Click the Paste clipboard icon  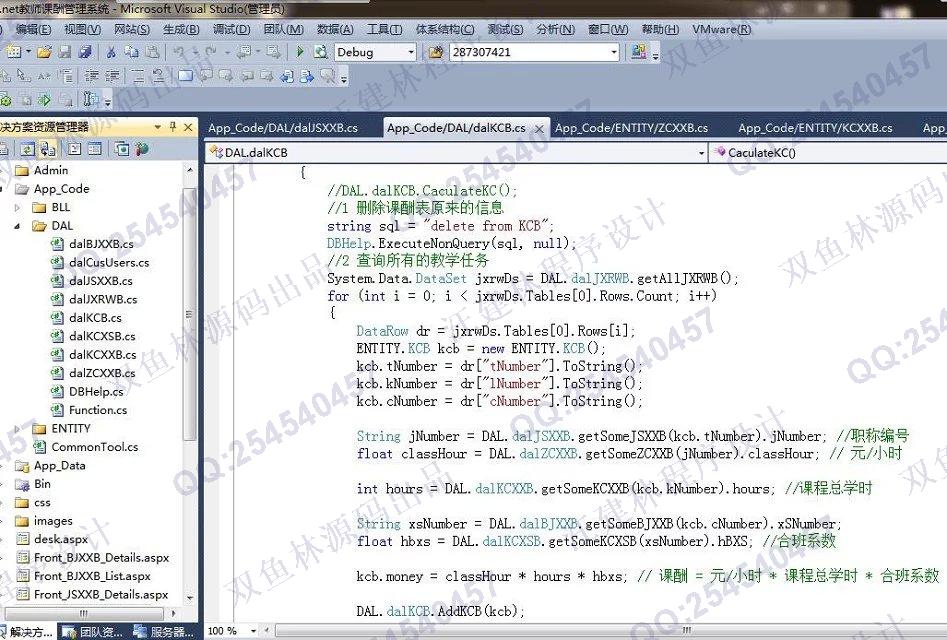152,52
